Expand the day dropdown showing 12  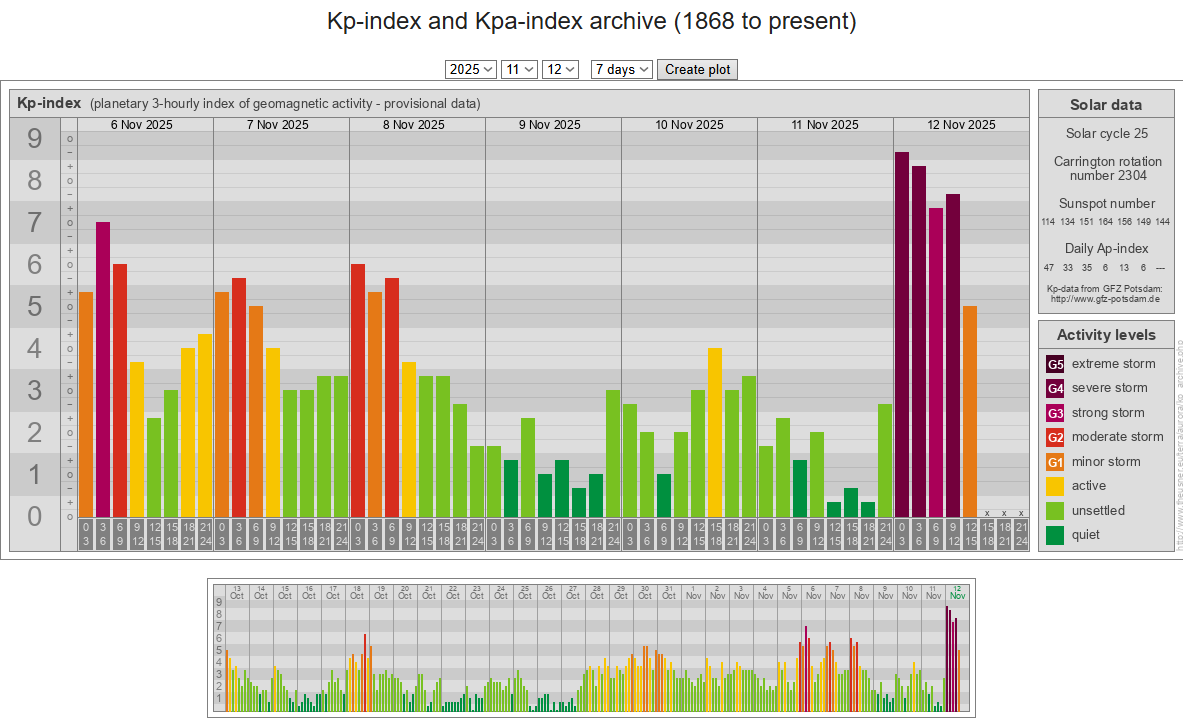[560, 69]
